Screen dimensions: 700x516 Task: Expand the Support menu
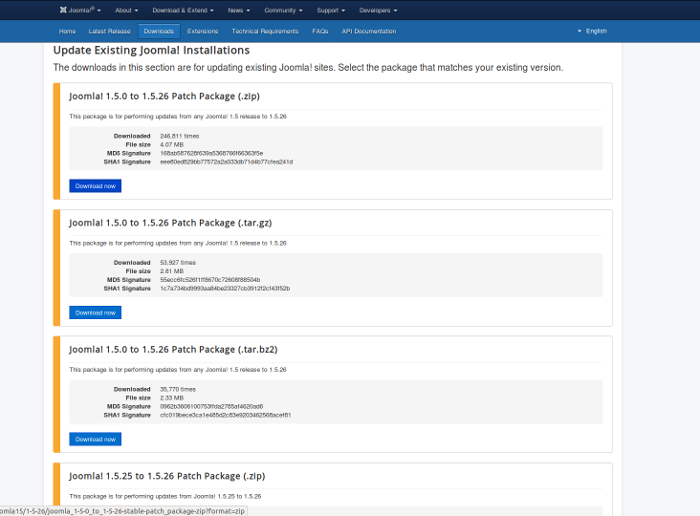point(331,10)
